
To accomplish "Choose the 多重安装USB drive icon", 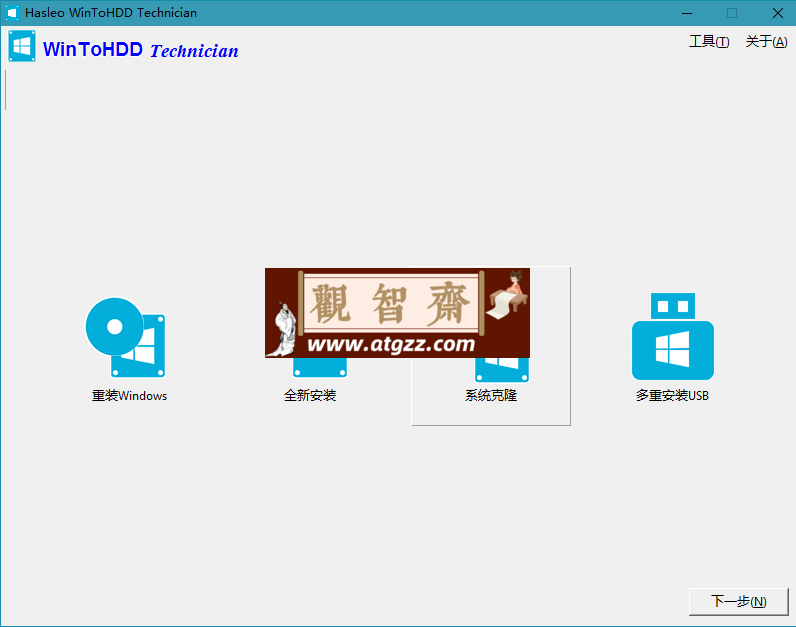I will [673, 336].
